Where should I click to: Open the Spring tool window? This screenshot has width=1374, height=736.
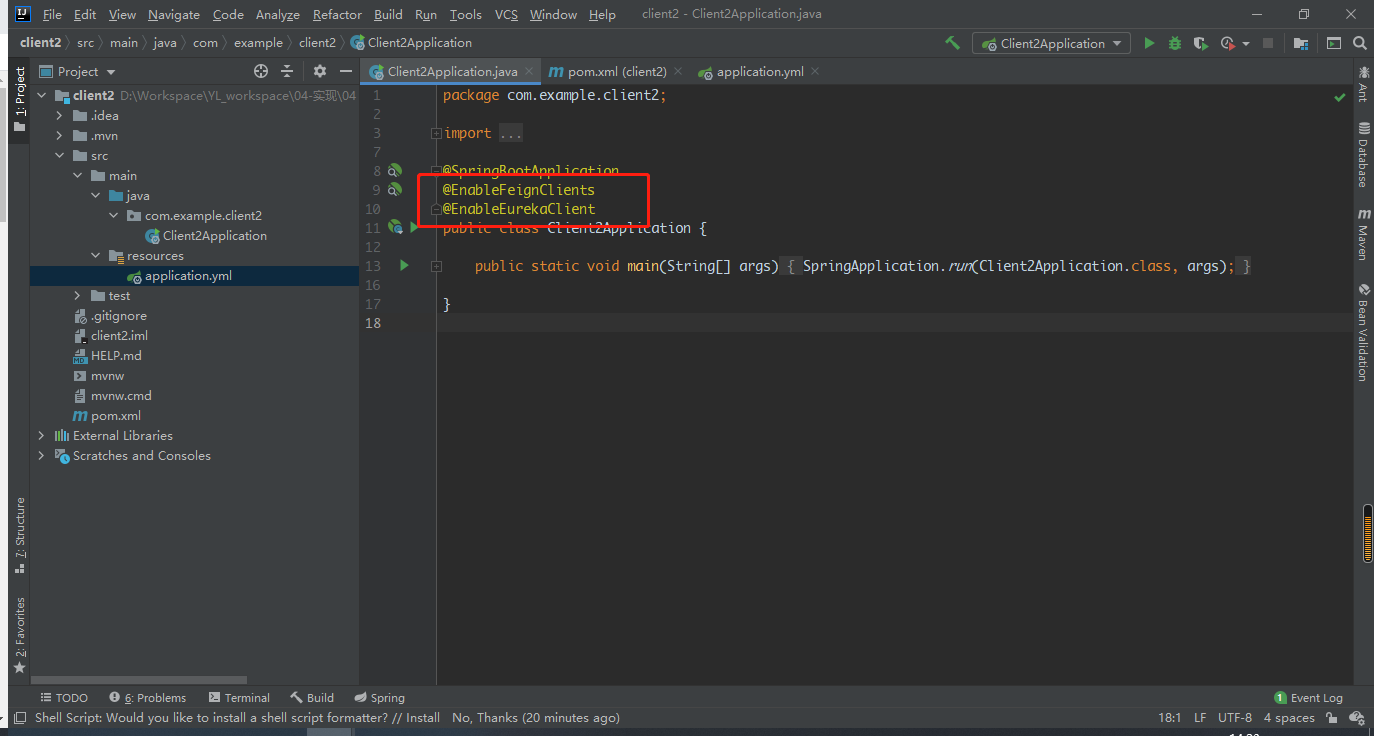pyautogui.click(x=379, y=698)
